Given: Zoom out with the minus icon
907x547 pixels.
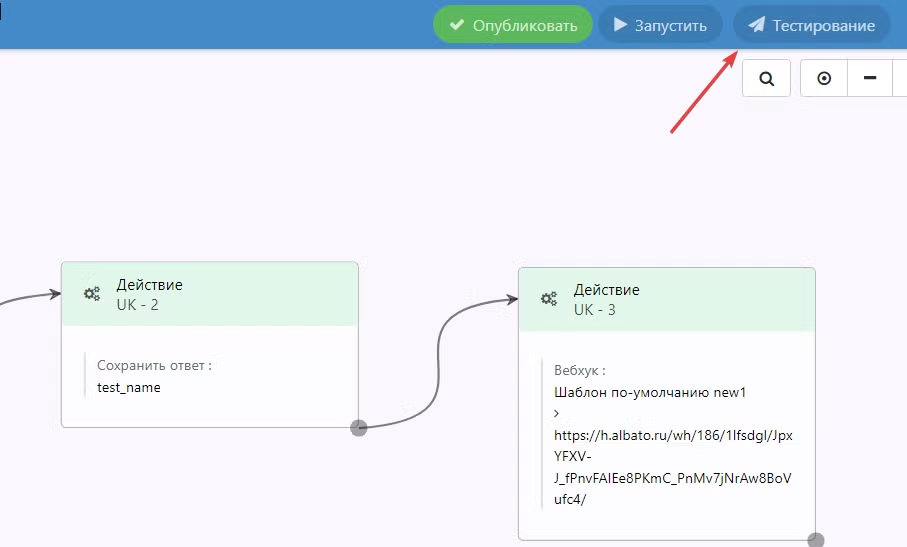Looking at the screenshot, I should pos(870,79).
